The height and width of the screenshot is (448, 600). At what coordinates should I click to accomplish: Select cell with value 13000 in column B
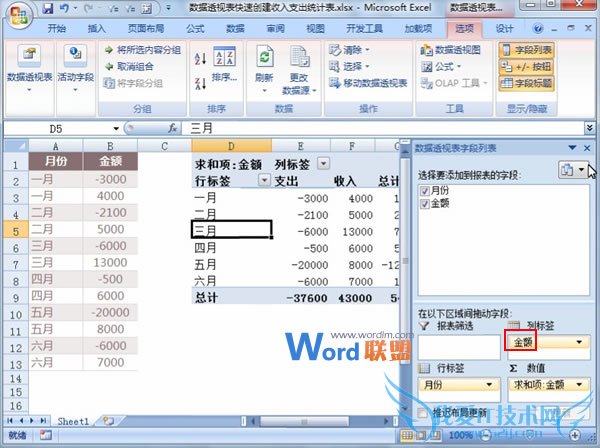[x=110, y=262]
